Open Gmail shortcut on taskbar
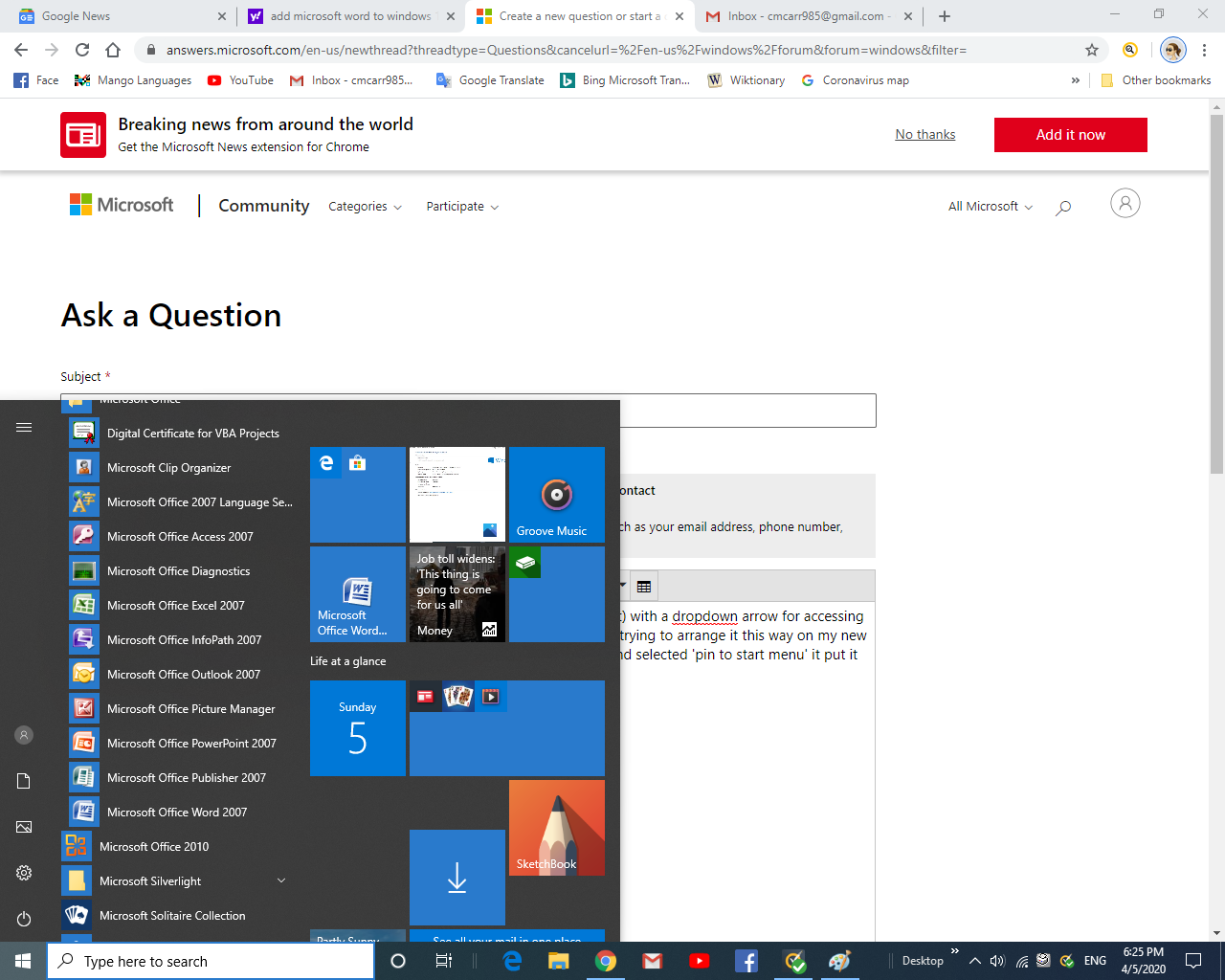The height and width of the screenshot is (980, 1225). 653,961
